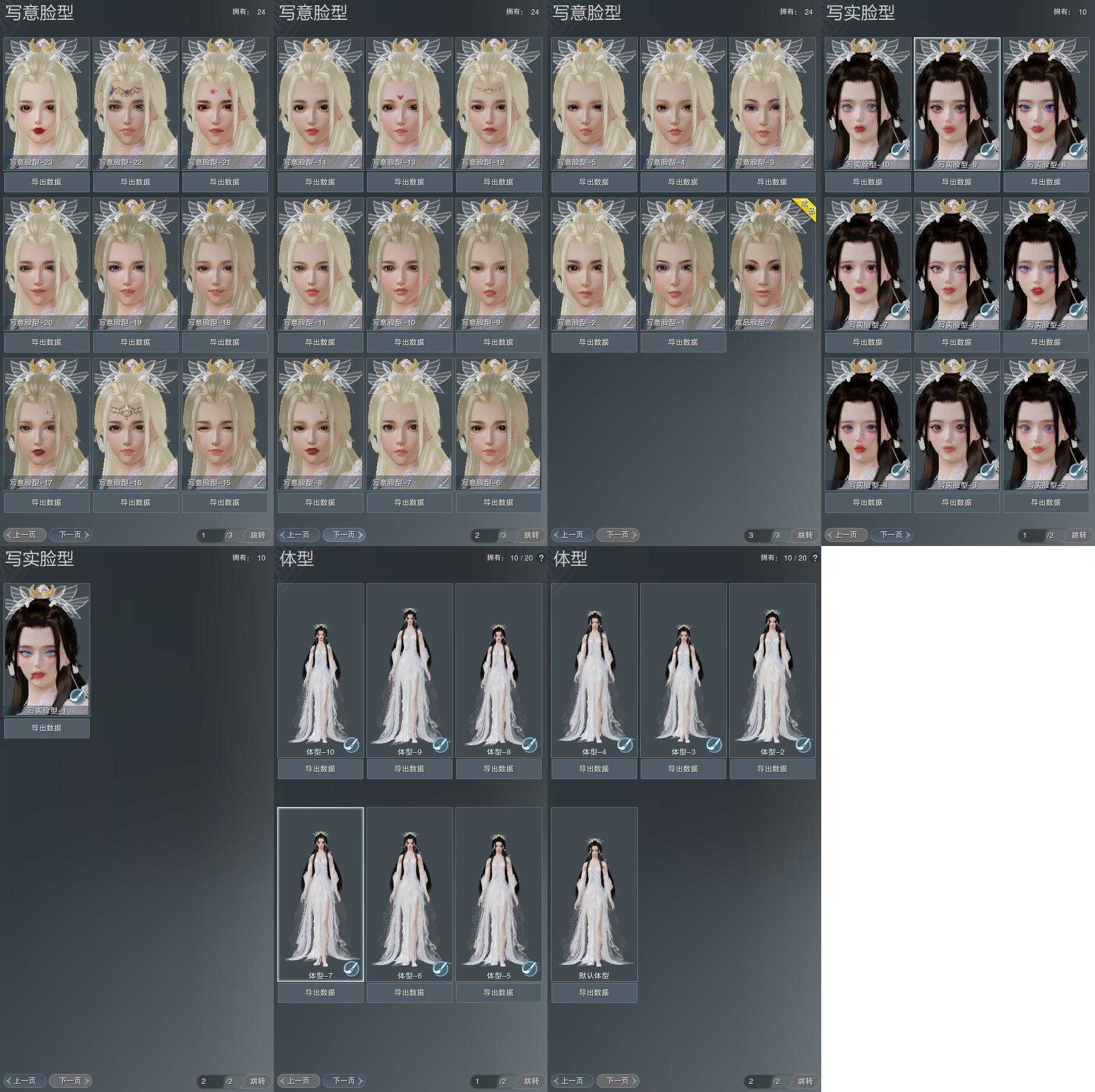Viewport: 1095px width, 1092px height.
Task: Select the 体型-7 body thumbnail
Action: point(320,892)
